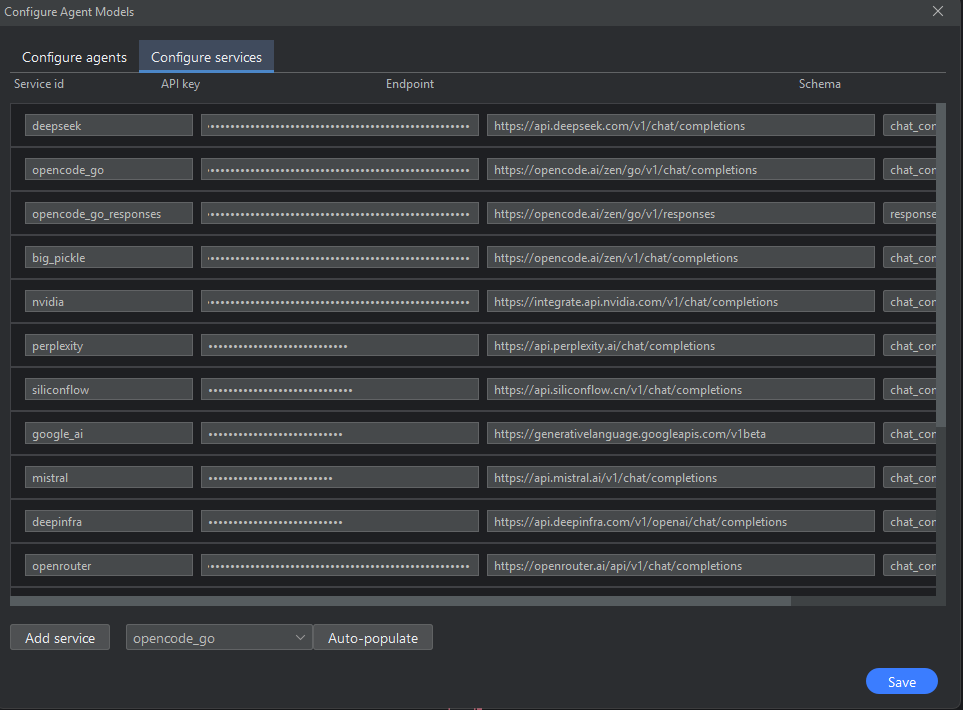Screen dimensions: 963x710
Task: Open the opencode_go service dropdown
Action: point(219,638)
